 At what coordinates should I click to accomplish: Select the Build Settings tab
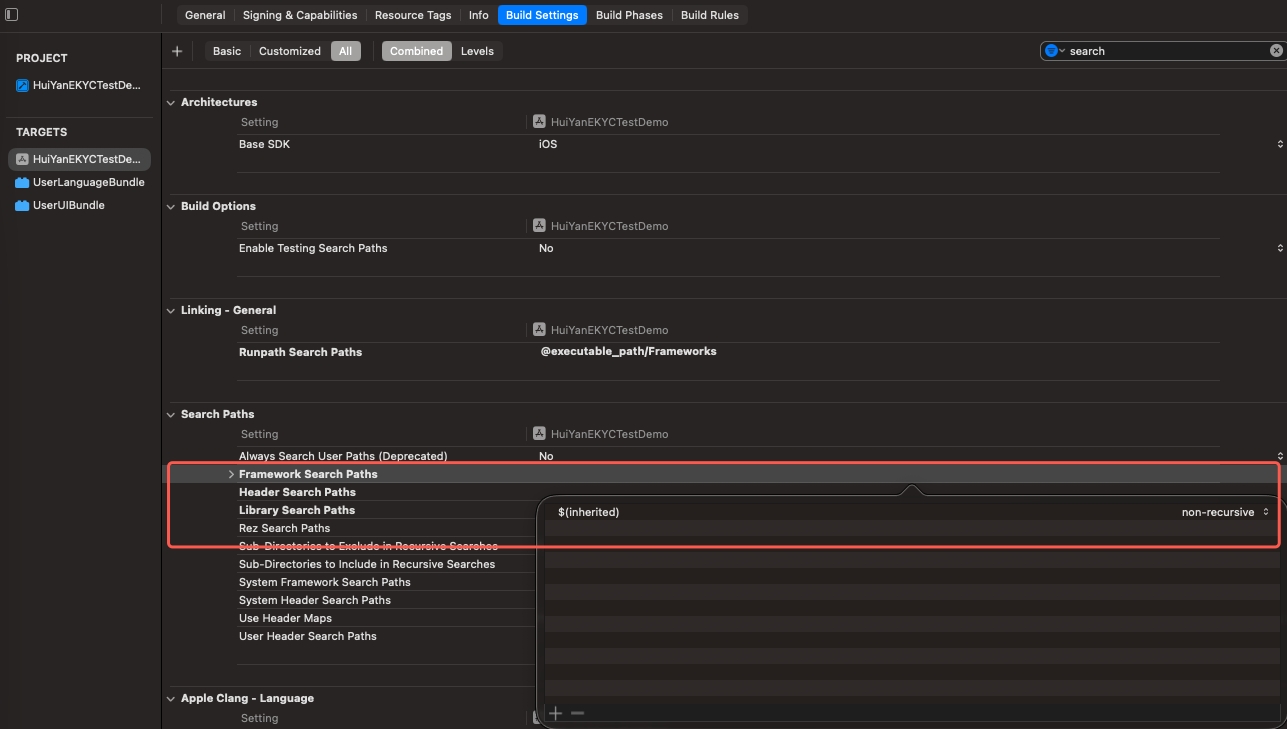tap(542, 15)
